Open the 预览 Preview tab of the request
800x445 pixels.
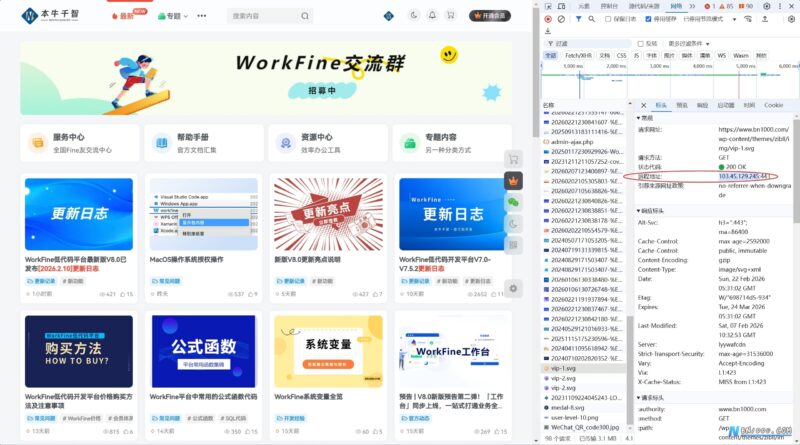682,105
